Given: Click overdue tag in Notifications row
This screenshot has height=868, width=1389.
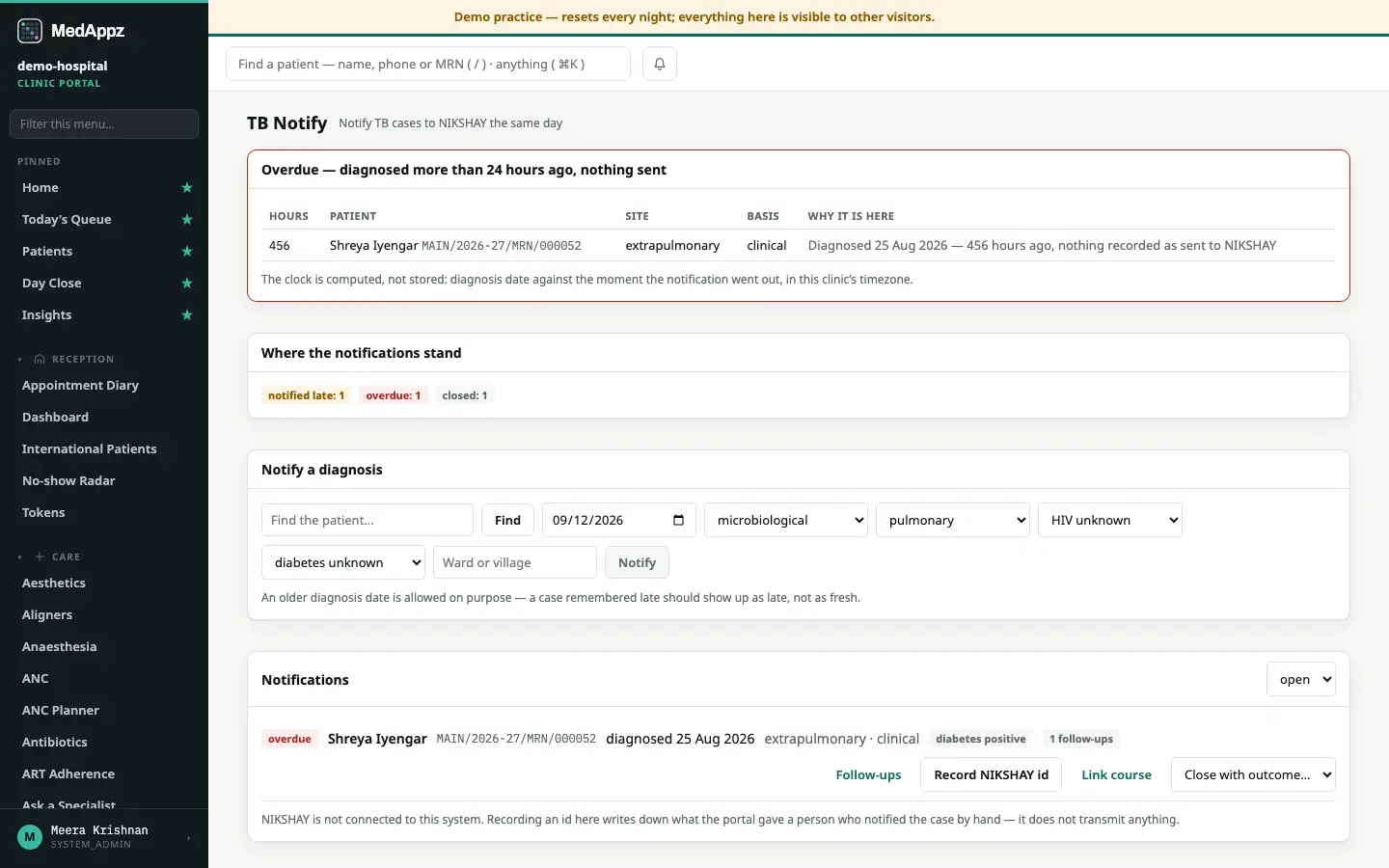Looking at the screenshot, I should 289,739.
